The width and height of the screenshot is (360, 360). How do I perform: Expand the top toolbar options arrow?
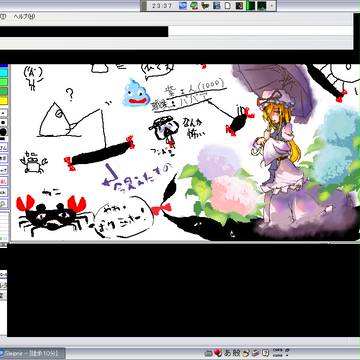271,6
